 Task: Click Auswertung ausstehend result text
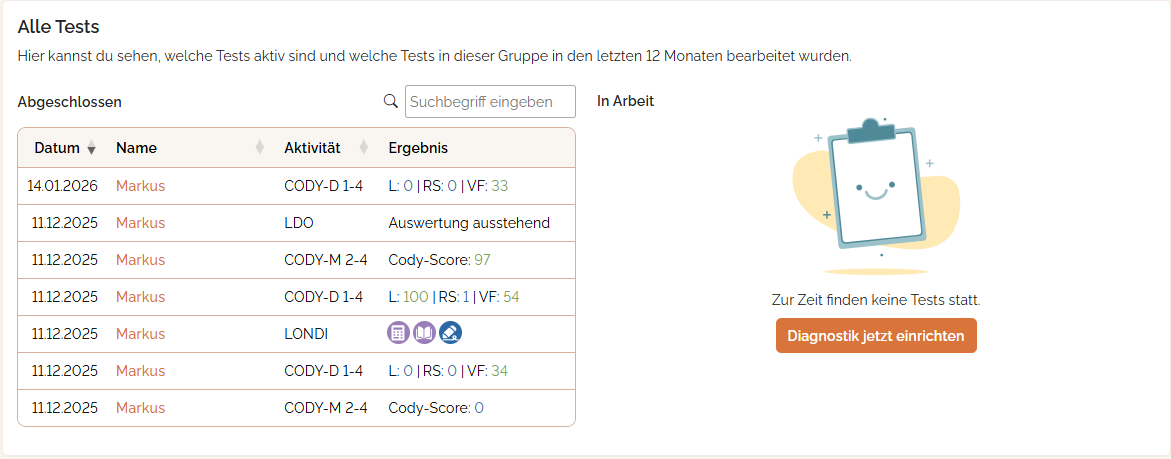tap(469, 223)
